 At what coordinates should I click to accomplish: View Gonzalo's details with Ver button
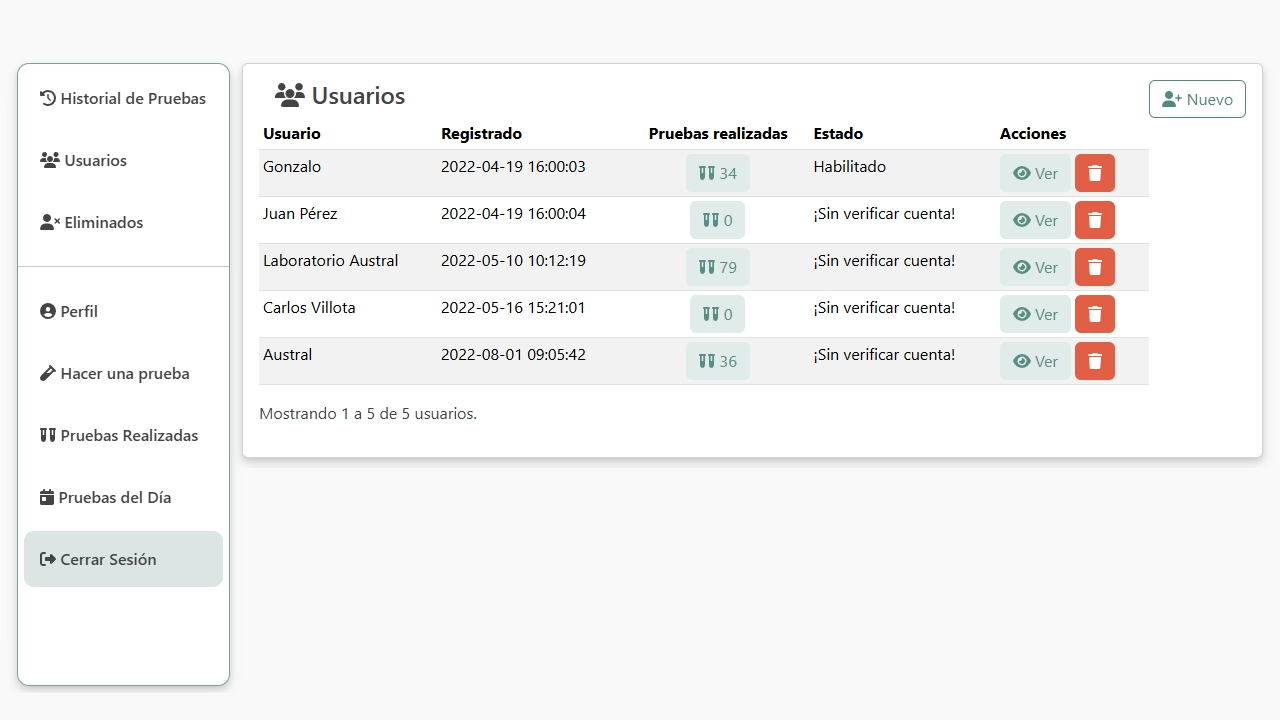point(1035,173)
